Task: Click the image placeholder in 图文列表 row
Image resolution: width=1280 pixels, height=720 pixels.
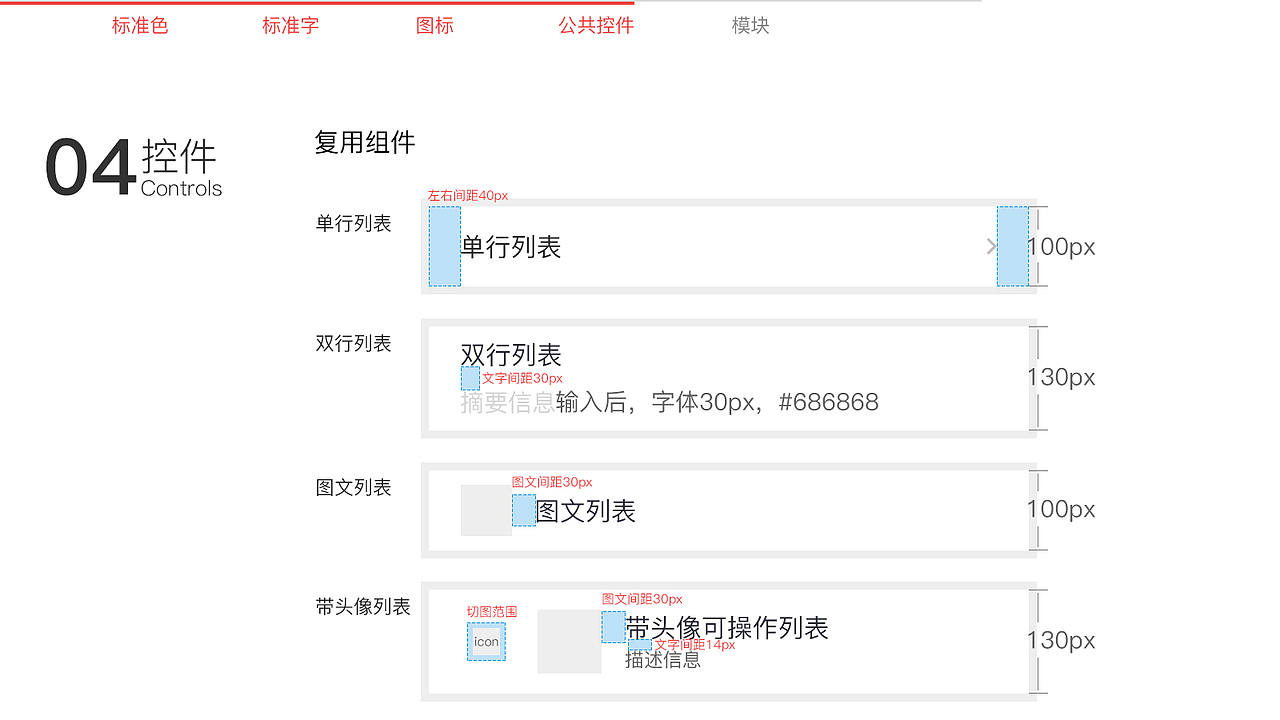Action: tap(485, 511)
